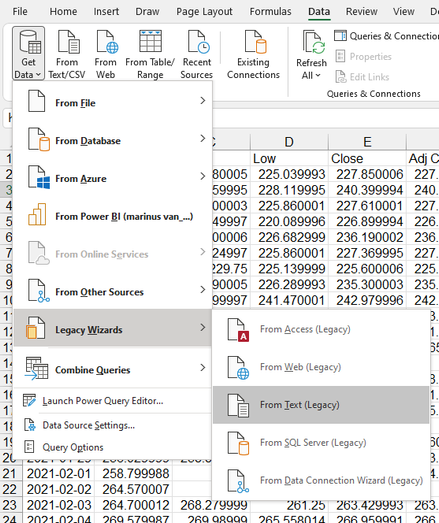Choose From SQL Server (Legacy) wizard

point(321,443)
